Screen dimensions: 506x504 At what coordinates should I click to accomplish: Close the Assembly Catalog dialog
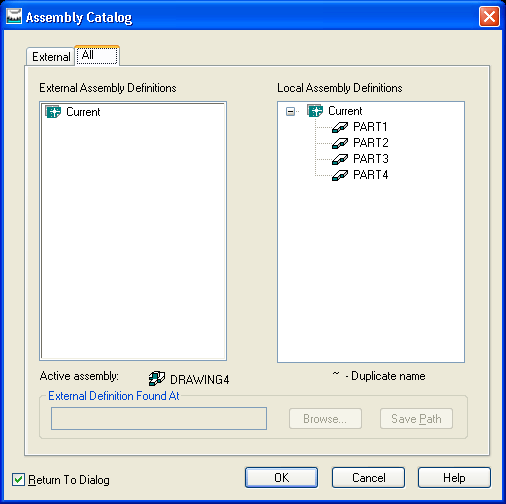[489, 16]
